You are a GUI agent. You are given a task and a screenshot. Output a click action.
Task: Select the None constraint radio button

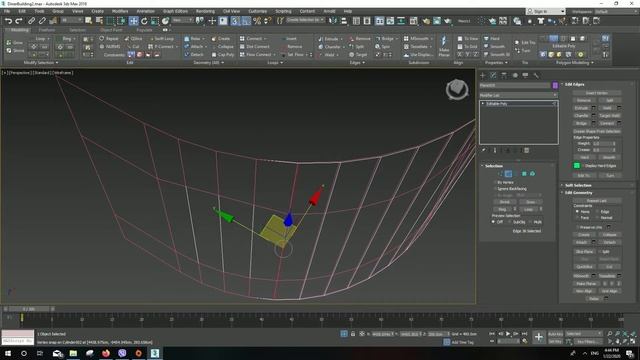click(x=577, y=212)
